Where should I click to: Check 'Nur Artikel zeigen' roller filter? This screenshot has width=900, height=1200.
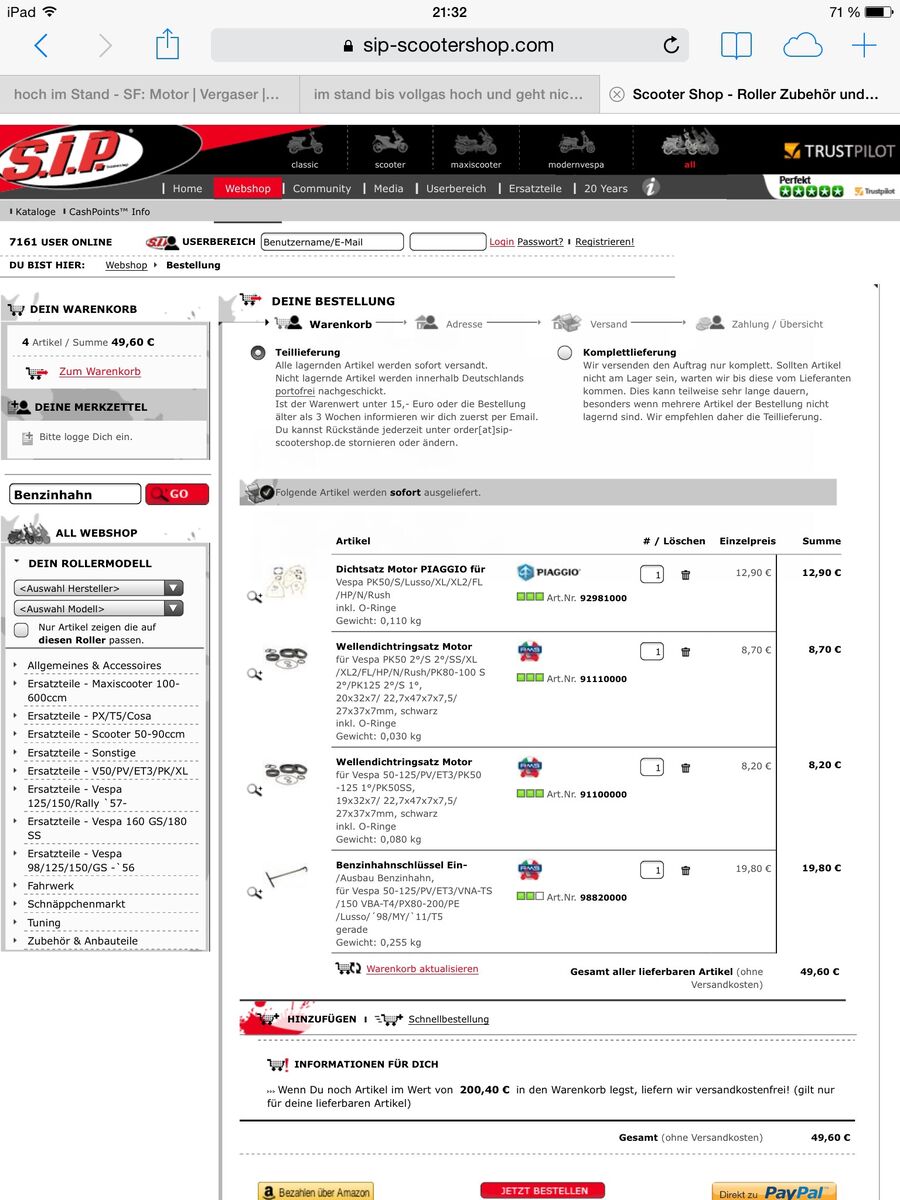click(x=21, y=630)
